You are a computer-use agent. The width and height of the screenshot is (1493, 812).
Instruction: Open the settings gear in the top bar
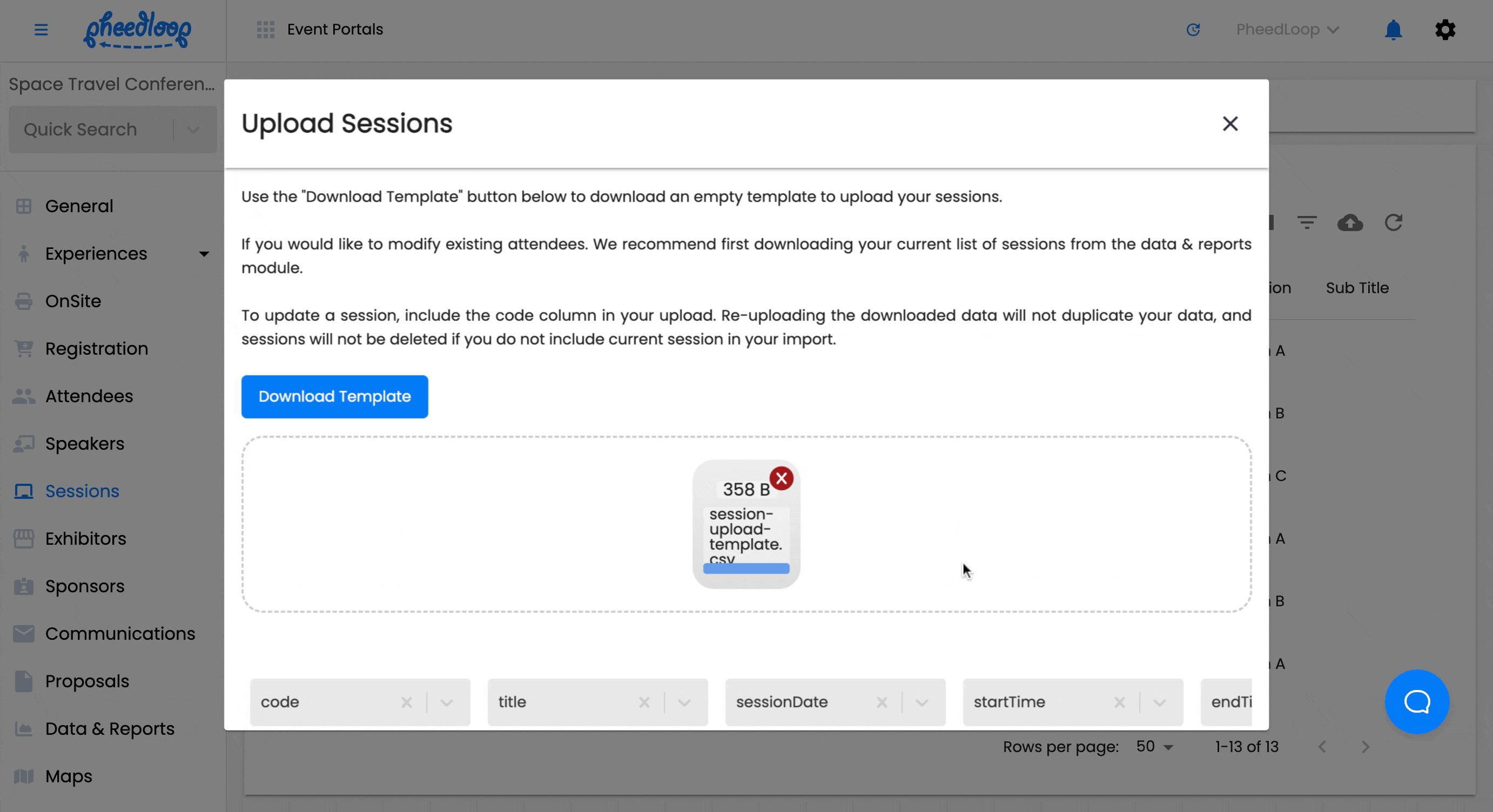pyautogui.click(x=1445, y=30)
